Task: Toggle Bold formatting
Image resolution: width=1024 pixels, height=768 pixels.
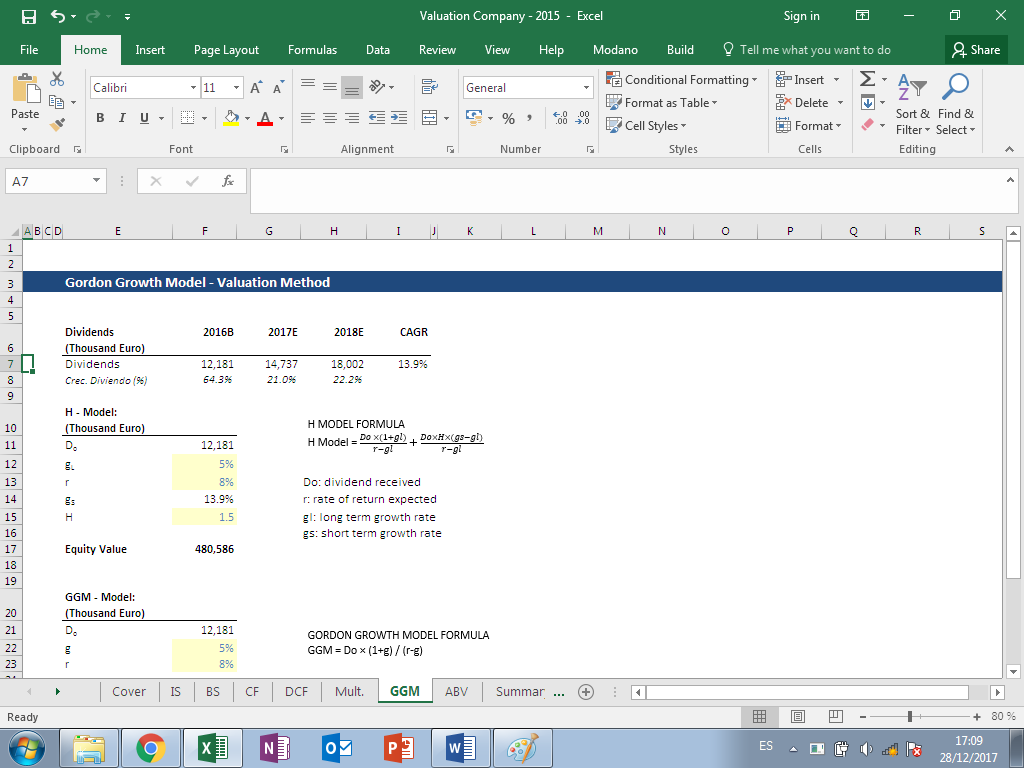Action: [x=100, y=118]
